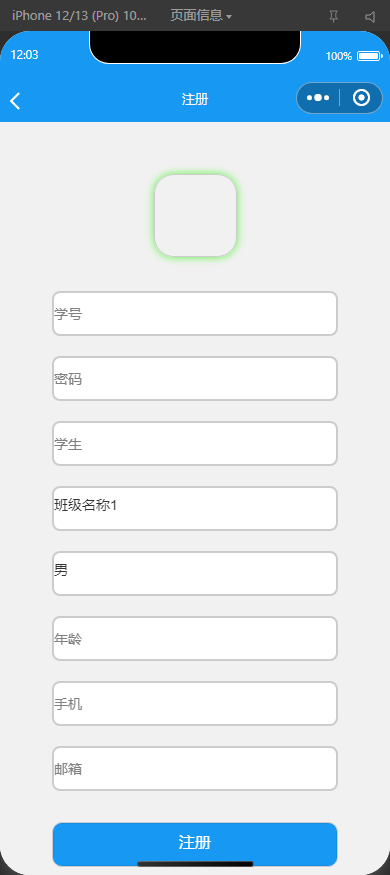Open the 班级名称1 class picker

195,508
